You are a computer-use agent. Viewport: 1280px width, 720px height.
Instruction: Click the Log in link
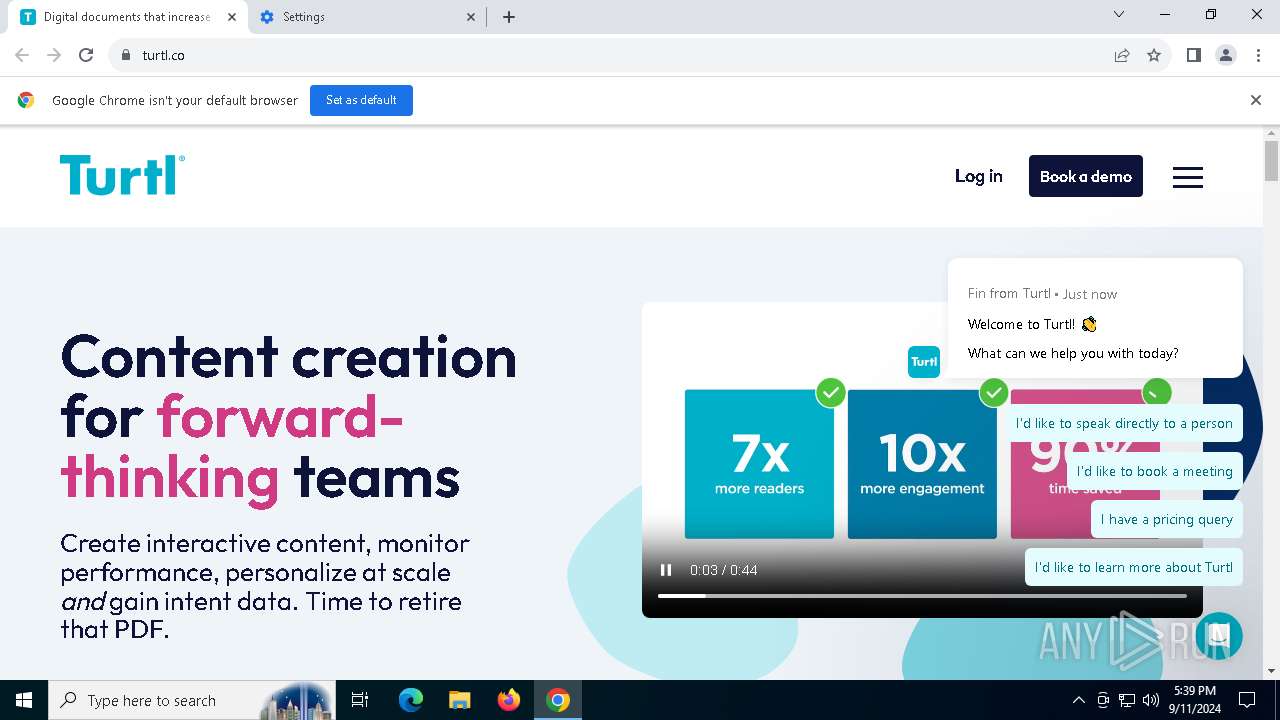(978, 176)
